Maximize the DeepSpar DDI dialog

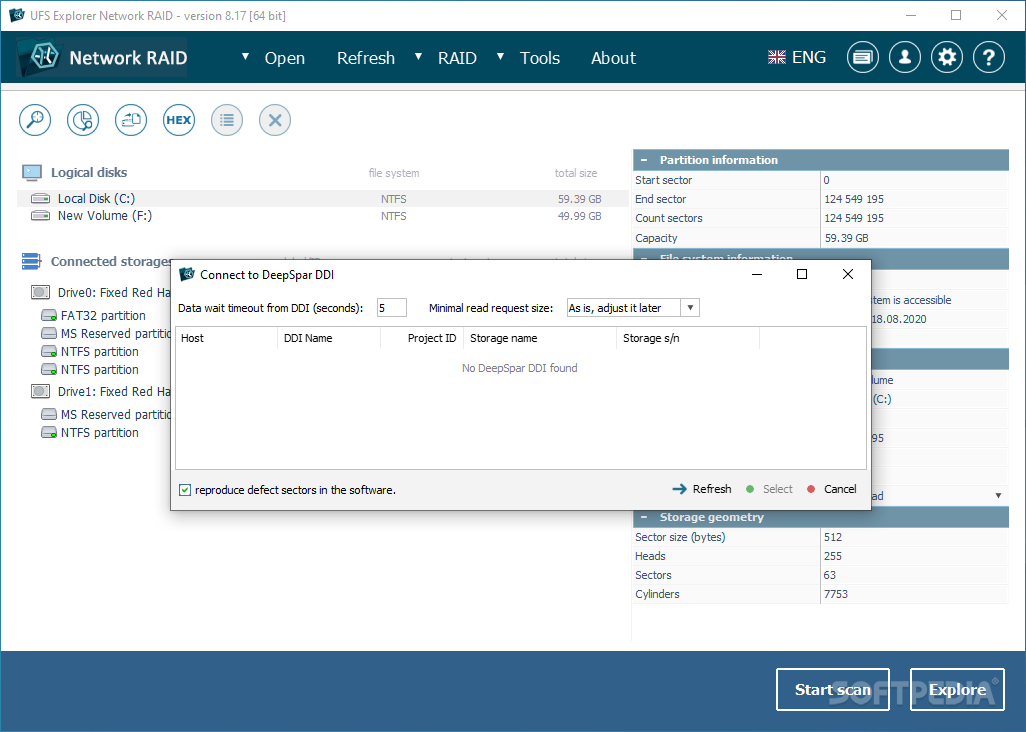tap(802, 274)
